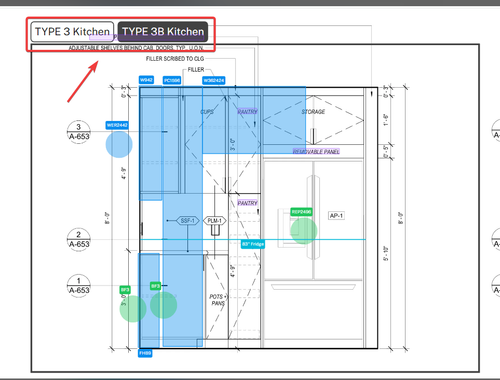Click the FHB9 tag below the cabinet
Viewport: 500px width, 380px height.
click(145, 353)
